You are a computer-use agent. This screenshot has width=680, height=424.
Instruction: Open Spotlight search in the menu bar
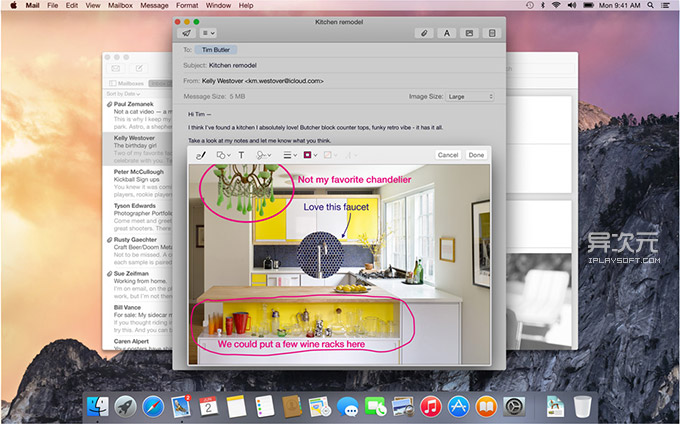(x=651, y=5)
